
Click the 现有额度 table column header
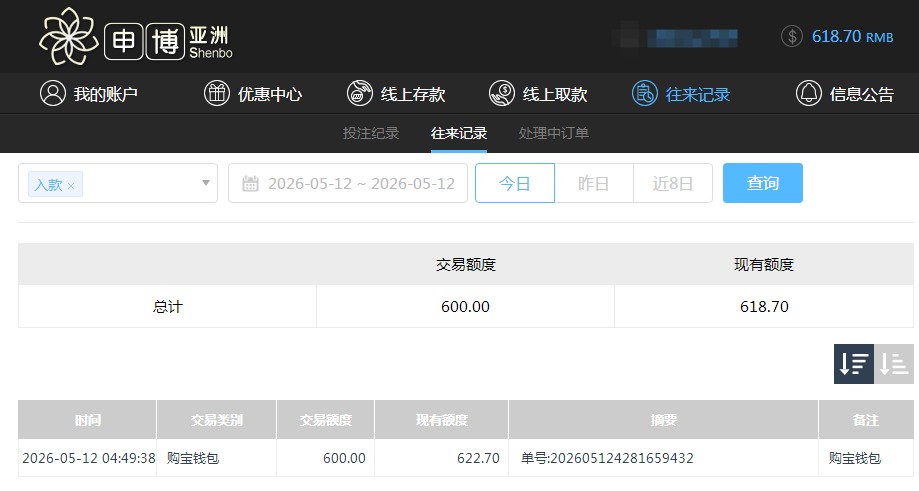pos(442,420)
